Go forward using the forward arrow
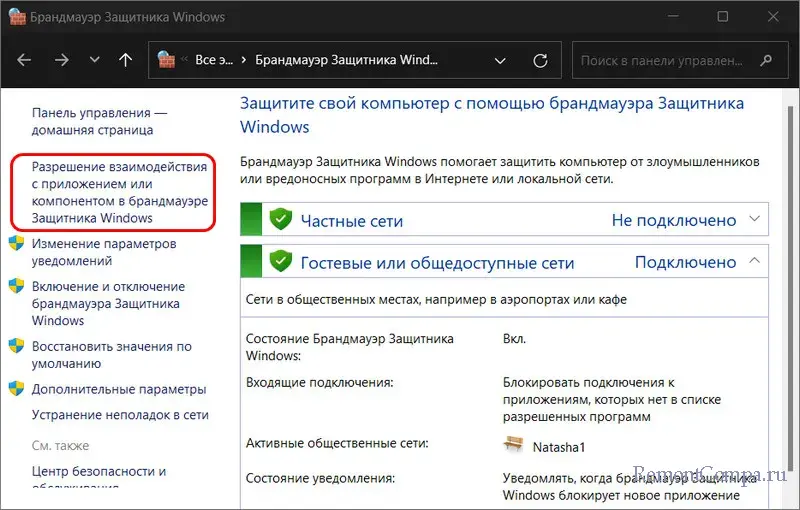Image resolution: width=800 pixels, height=510 pixels. click(61, 60)
